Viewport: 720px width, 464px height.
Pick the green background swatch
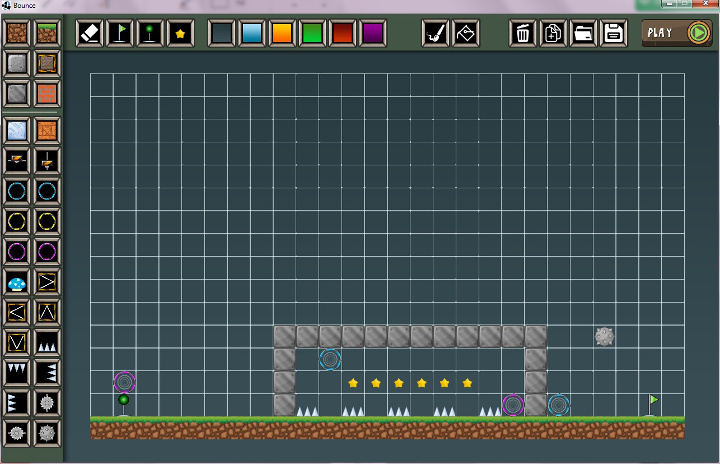tap(312, 33)
